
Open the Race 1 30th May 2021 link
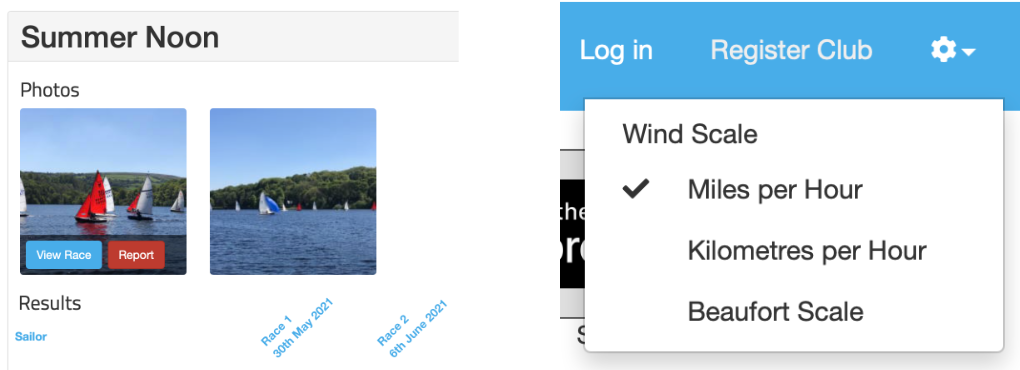click(x=298, y=328)
